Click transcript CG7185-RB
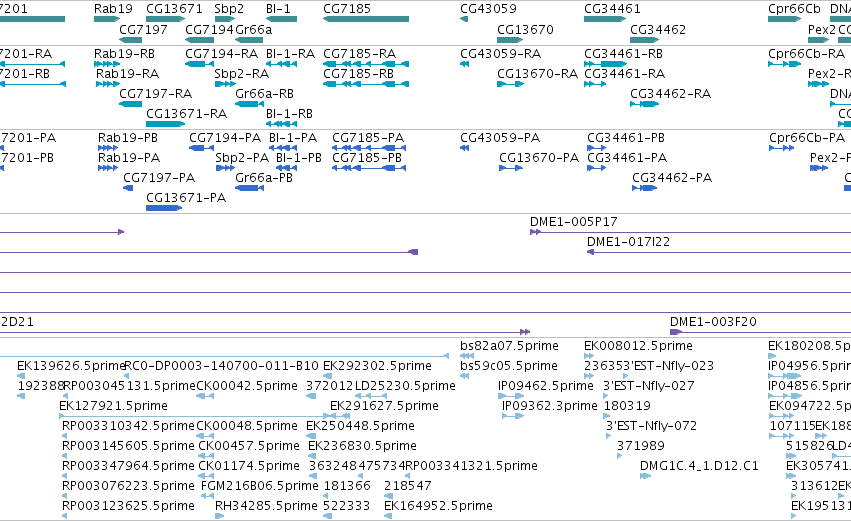 pyautogui.click(x=358, y=74)
